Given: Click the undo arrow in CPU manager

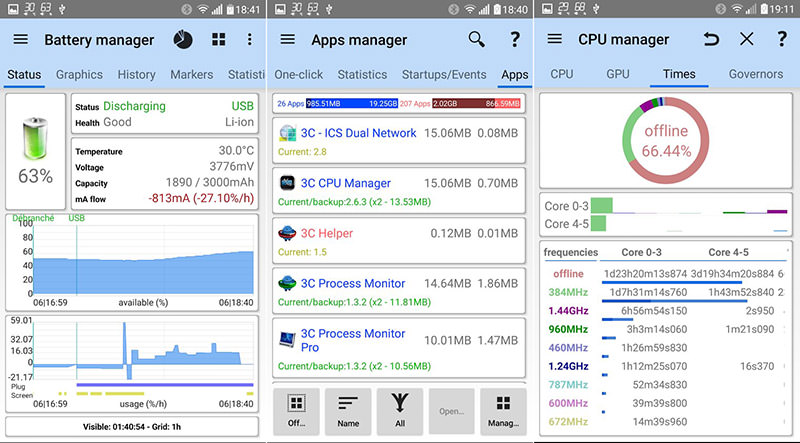Looking at the screenshot, I should tap(711, 40).
